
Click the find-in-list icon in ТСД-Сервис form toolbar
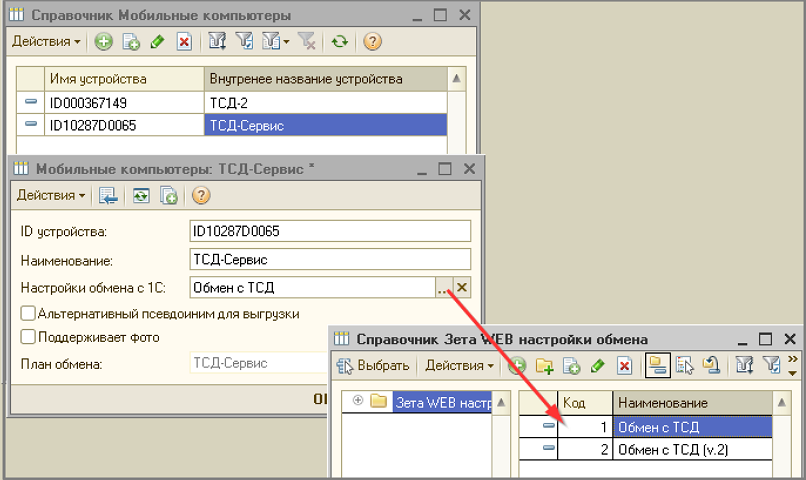click(x=108, y=196)
